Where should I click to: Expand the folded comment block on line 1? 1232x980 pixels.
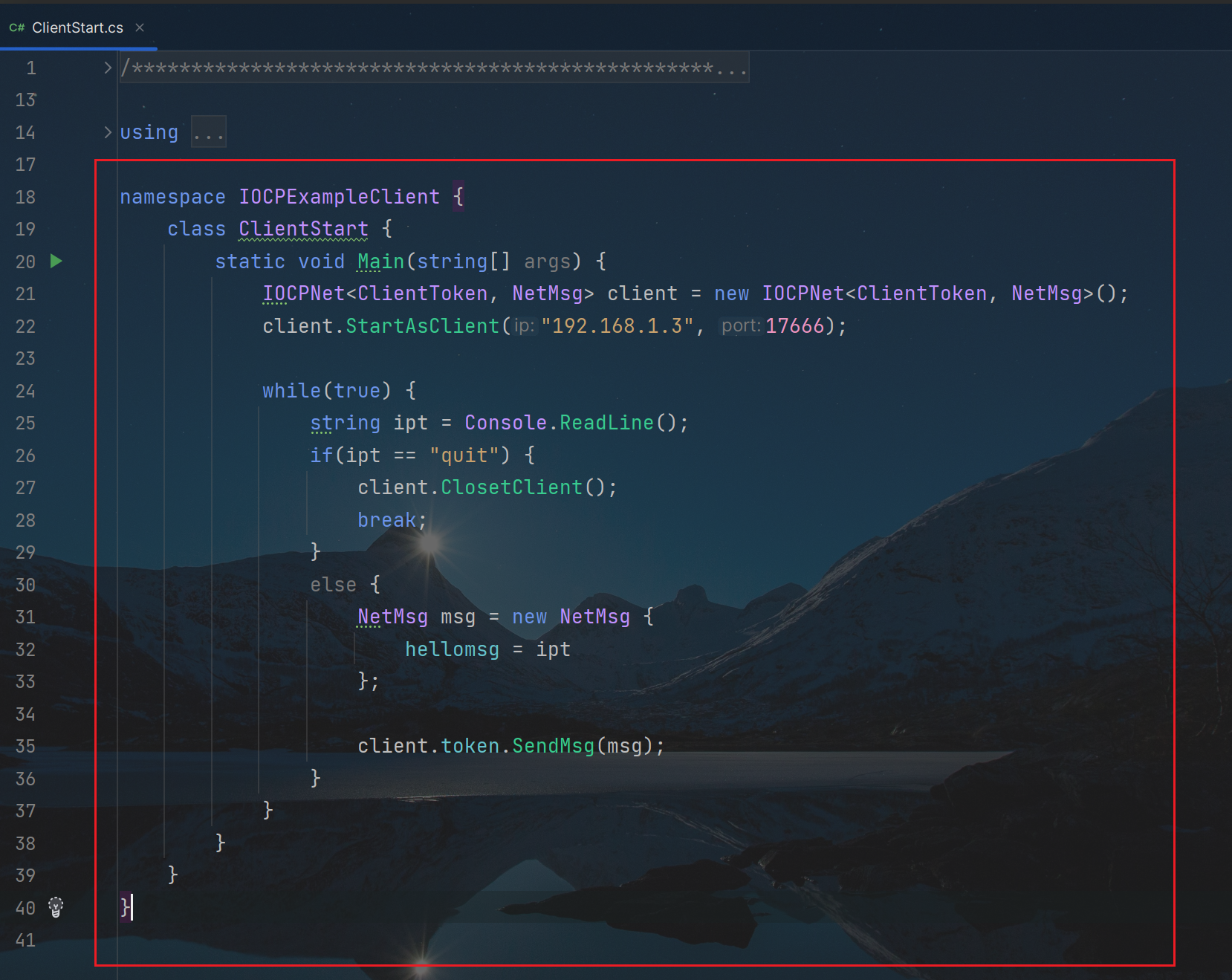(108, 68)
